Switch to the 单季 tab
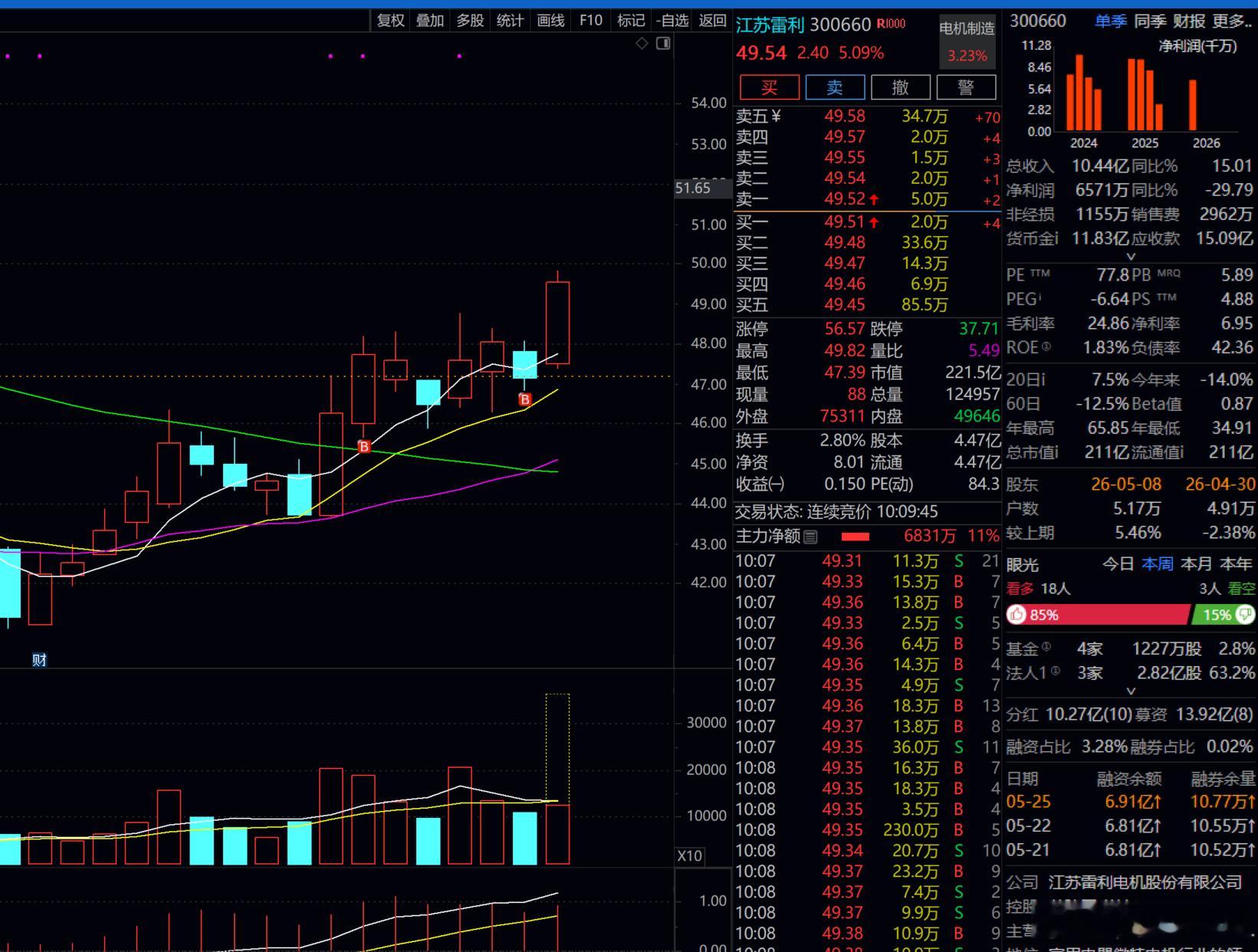The height and width of the screenshot is (952, 1258). click(x=1111, y=21)
